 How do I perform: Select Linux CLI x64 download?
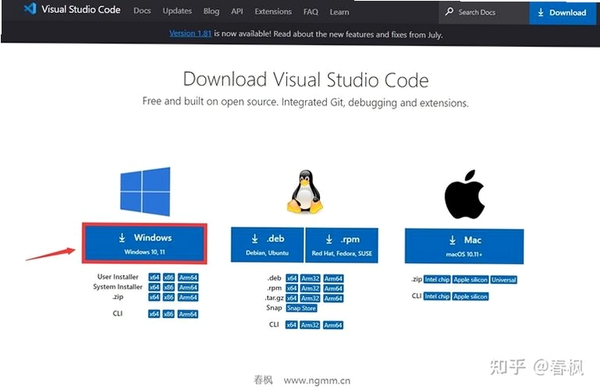(x=292, y=325)
